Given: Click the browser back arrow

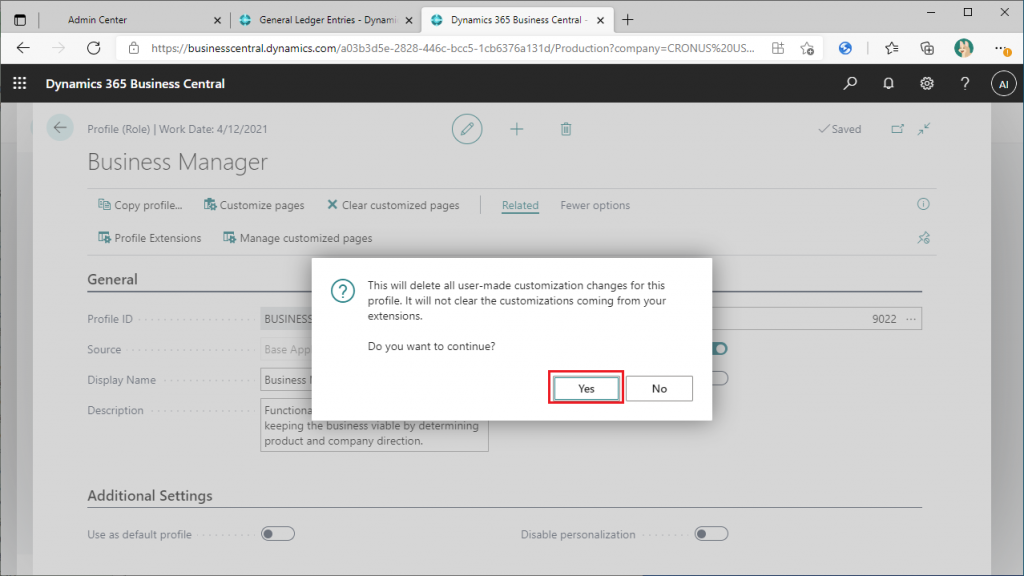Looking at the screenshot, I should pos(23,48).
